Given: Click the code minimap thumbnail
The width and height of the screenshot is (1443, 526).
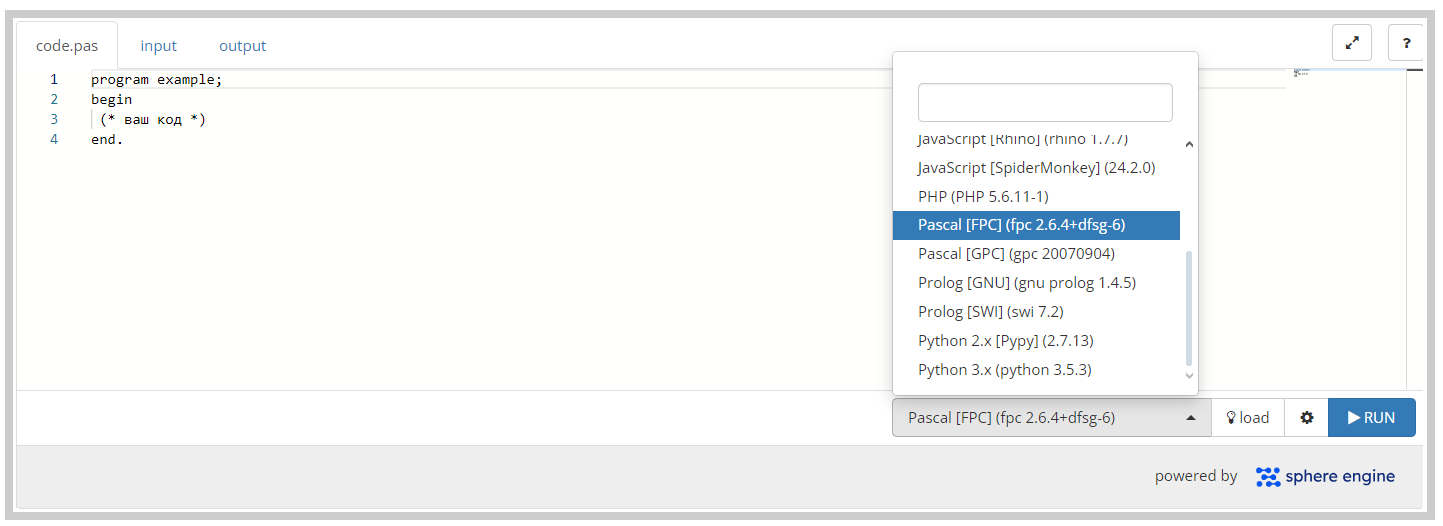Looking at the screenshot, I should pos(1300,73).
